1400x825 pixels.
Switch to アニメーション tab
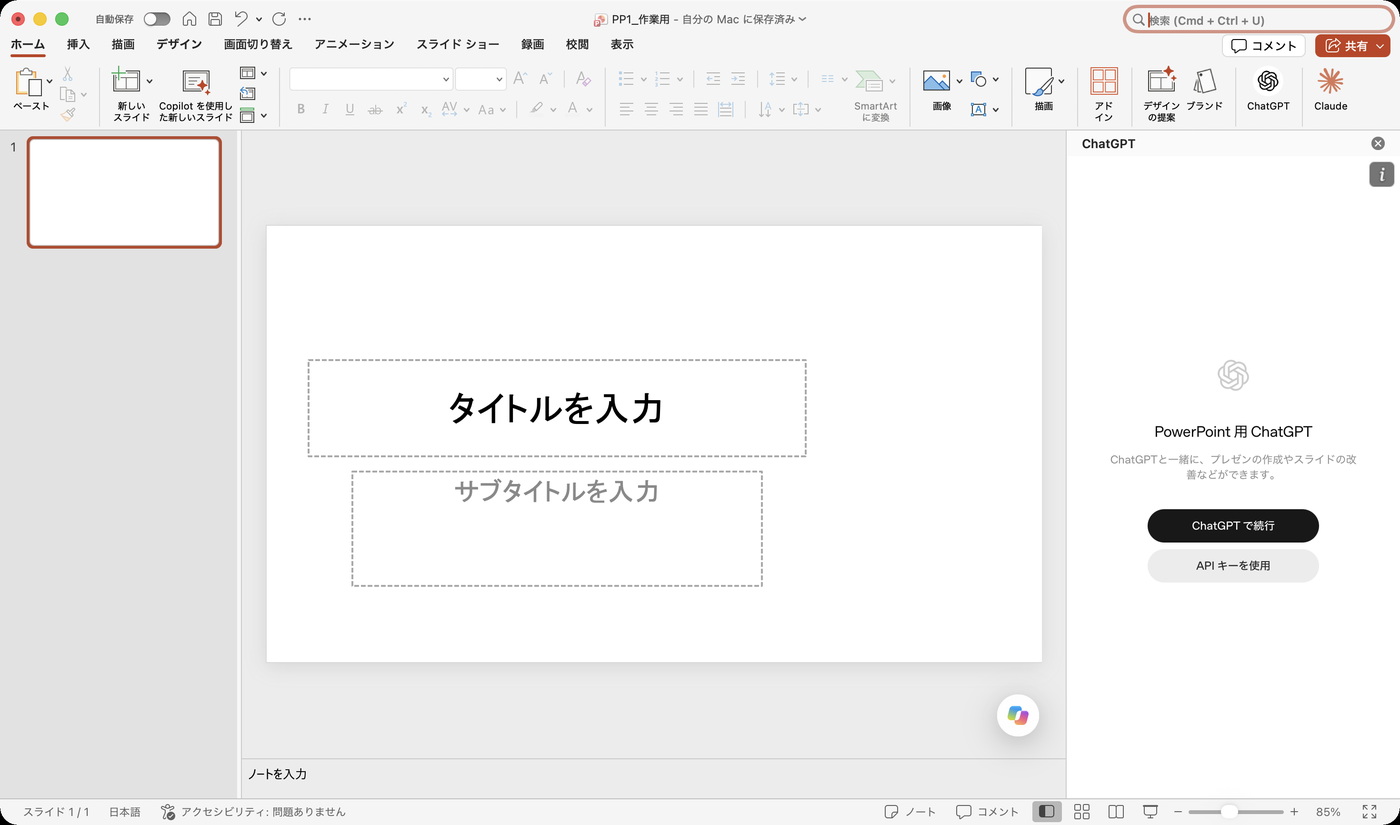(x=354, y=44)
